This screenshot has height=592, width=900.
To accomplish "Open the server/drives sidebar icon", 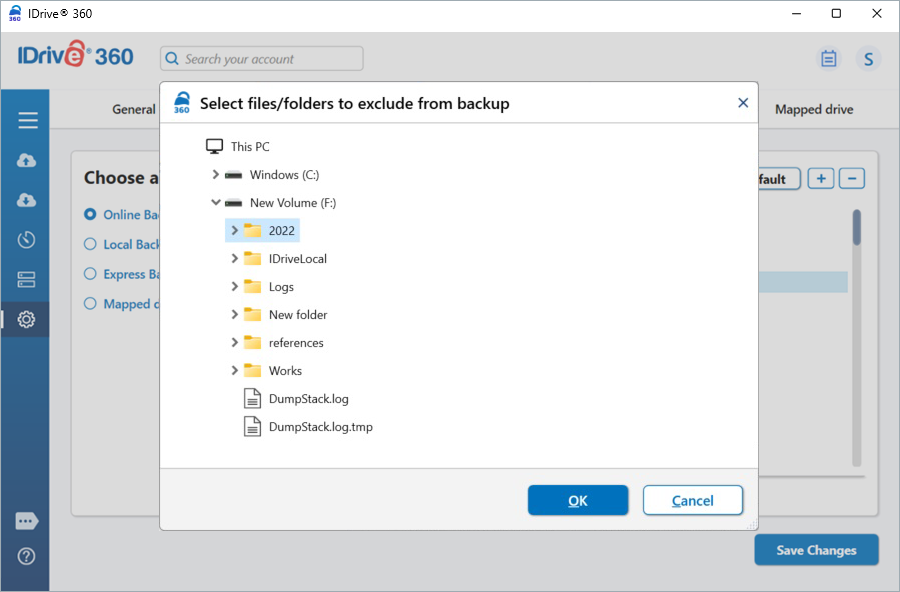I will (27, 279).
